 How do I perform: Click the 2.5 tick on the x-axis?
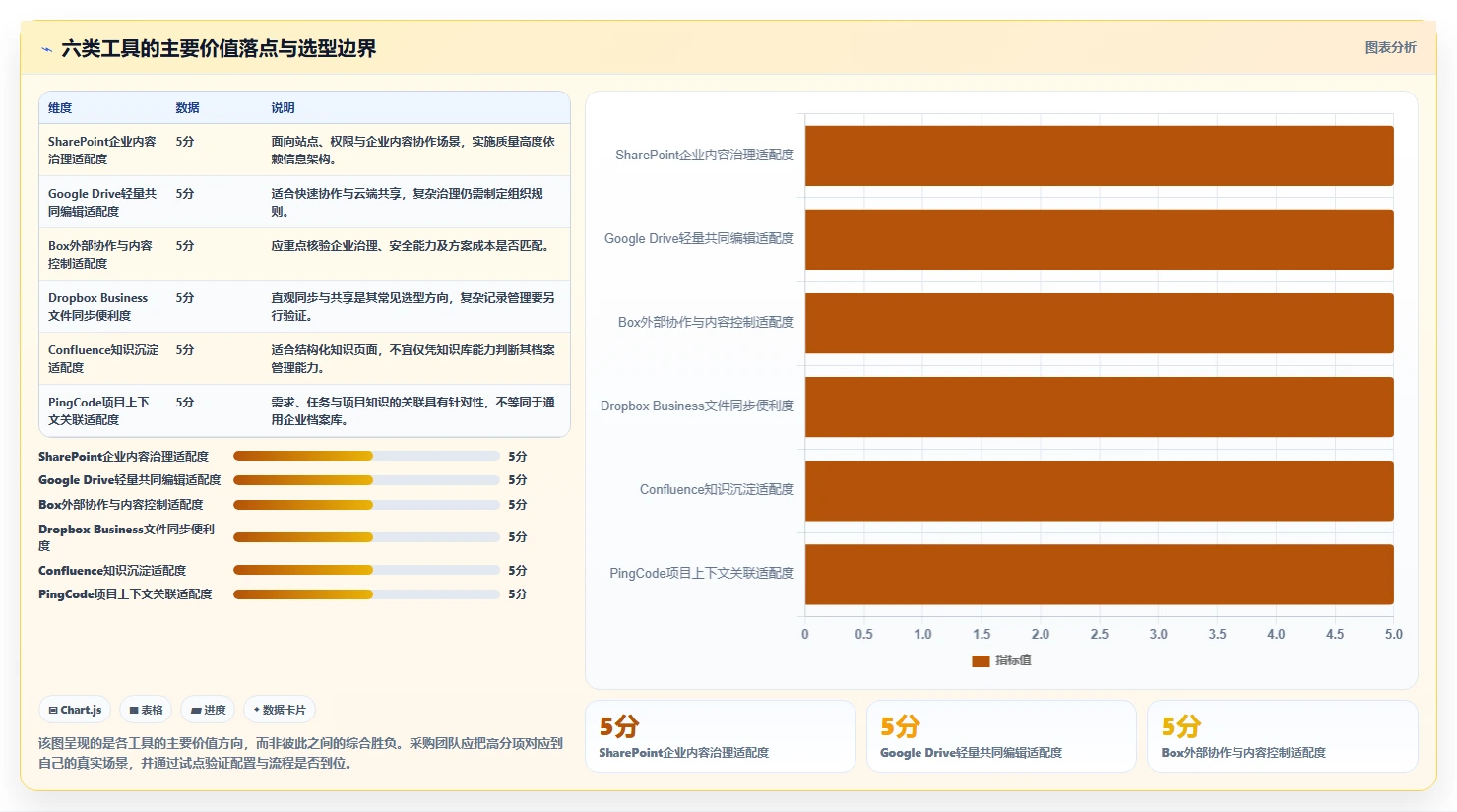coord(1100,634)
